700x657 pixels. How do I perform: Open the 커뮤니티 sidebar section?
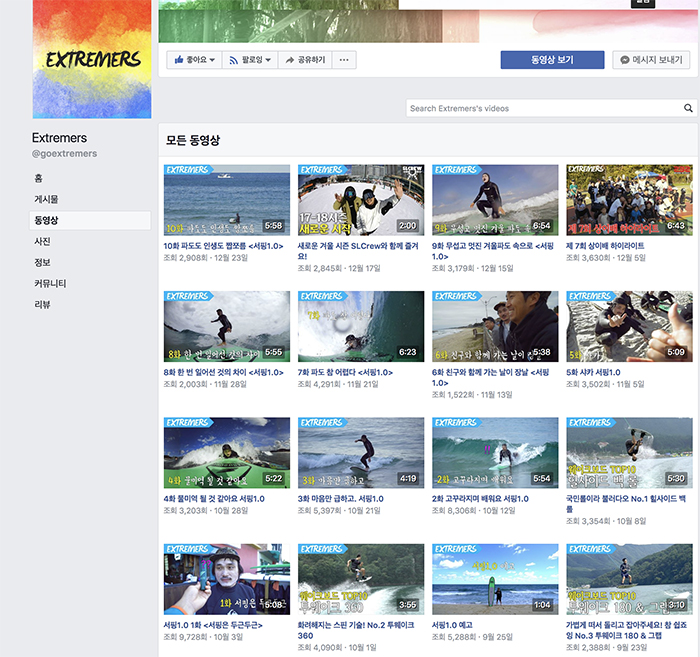click(50, 283)
